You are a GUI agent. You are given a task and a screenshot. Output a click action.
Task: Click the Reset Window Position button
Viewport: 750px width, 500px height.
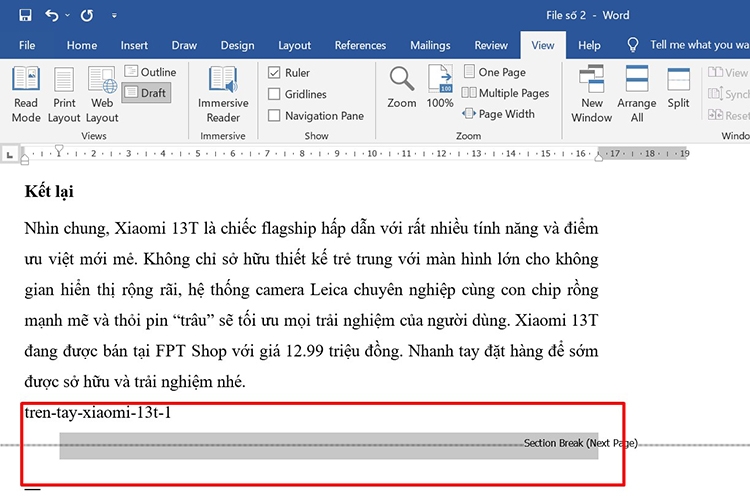pos(728,115)
